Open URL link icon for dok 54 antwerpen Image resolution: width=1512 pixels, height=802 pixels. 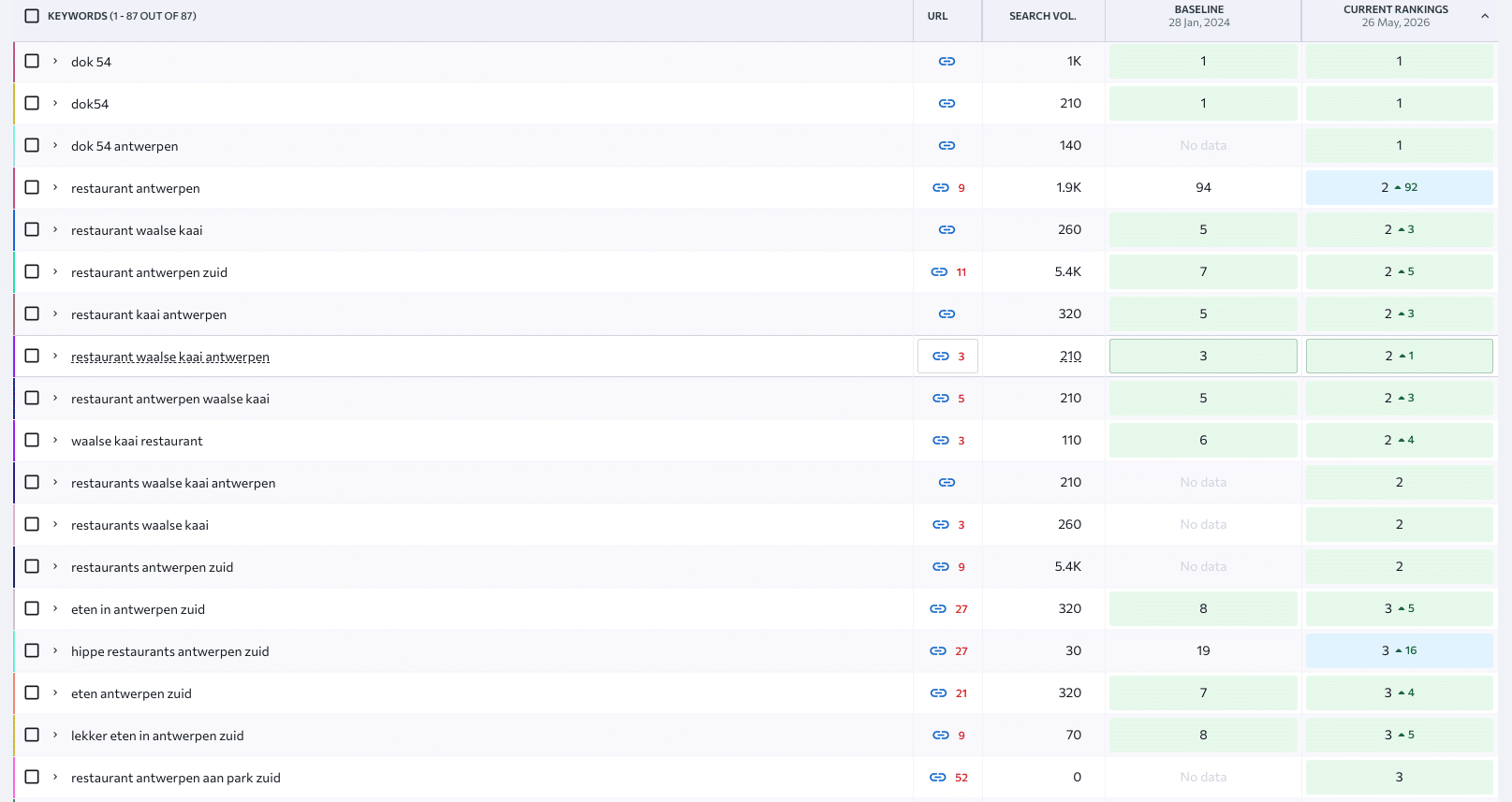pos(947,146)
